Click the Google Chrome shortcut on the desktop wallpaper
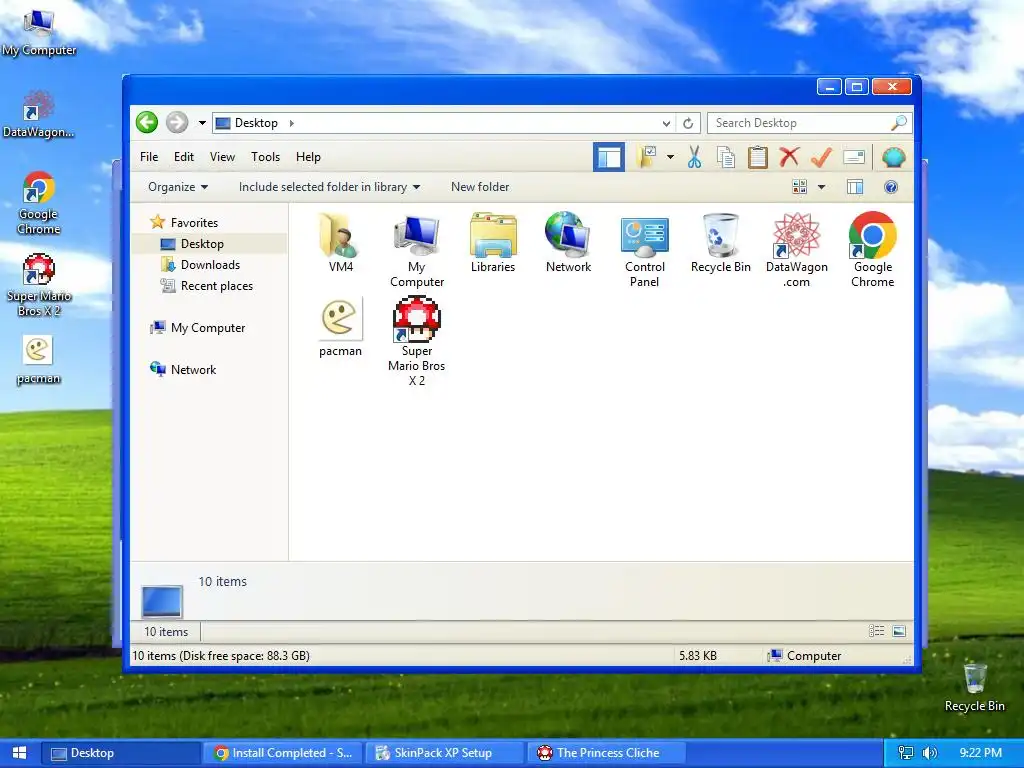Screen dimensions: 1024x768 coord(39,202)
